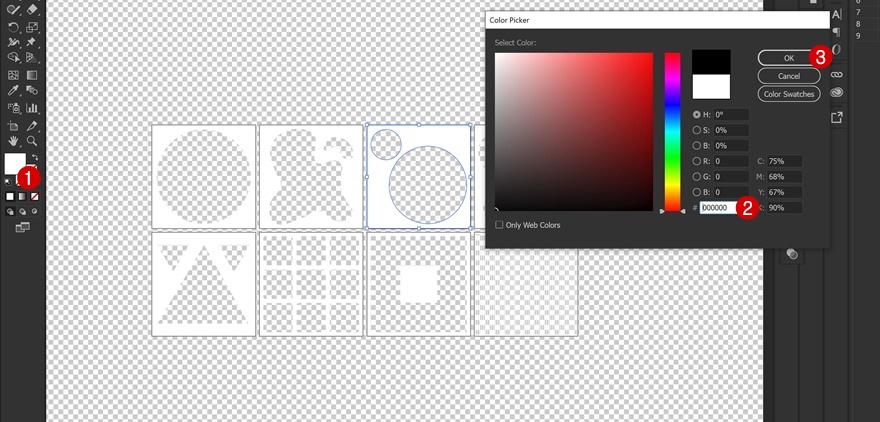The width and height of the screenshot is (880, 422).
Task: Select the Perspective Grid tool
Action: tap(32, 58)
